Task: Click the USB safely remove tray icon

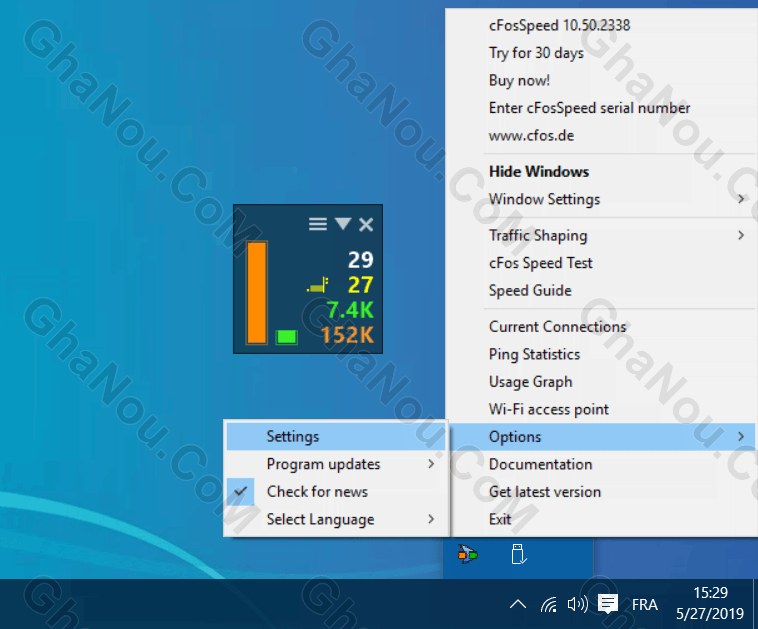Action: coord(518,554)
